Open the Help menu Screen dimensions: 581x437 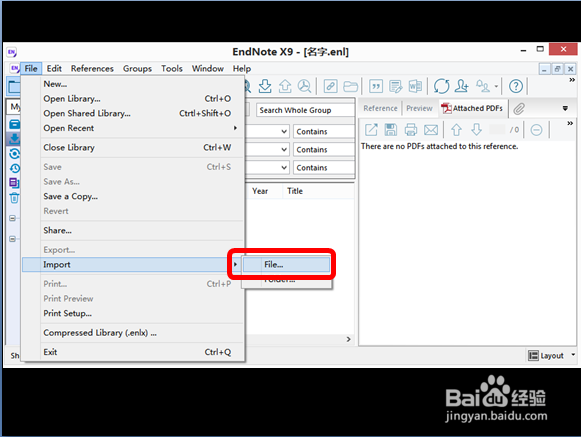(x=242, y=69)
